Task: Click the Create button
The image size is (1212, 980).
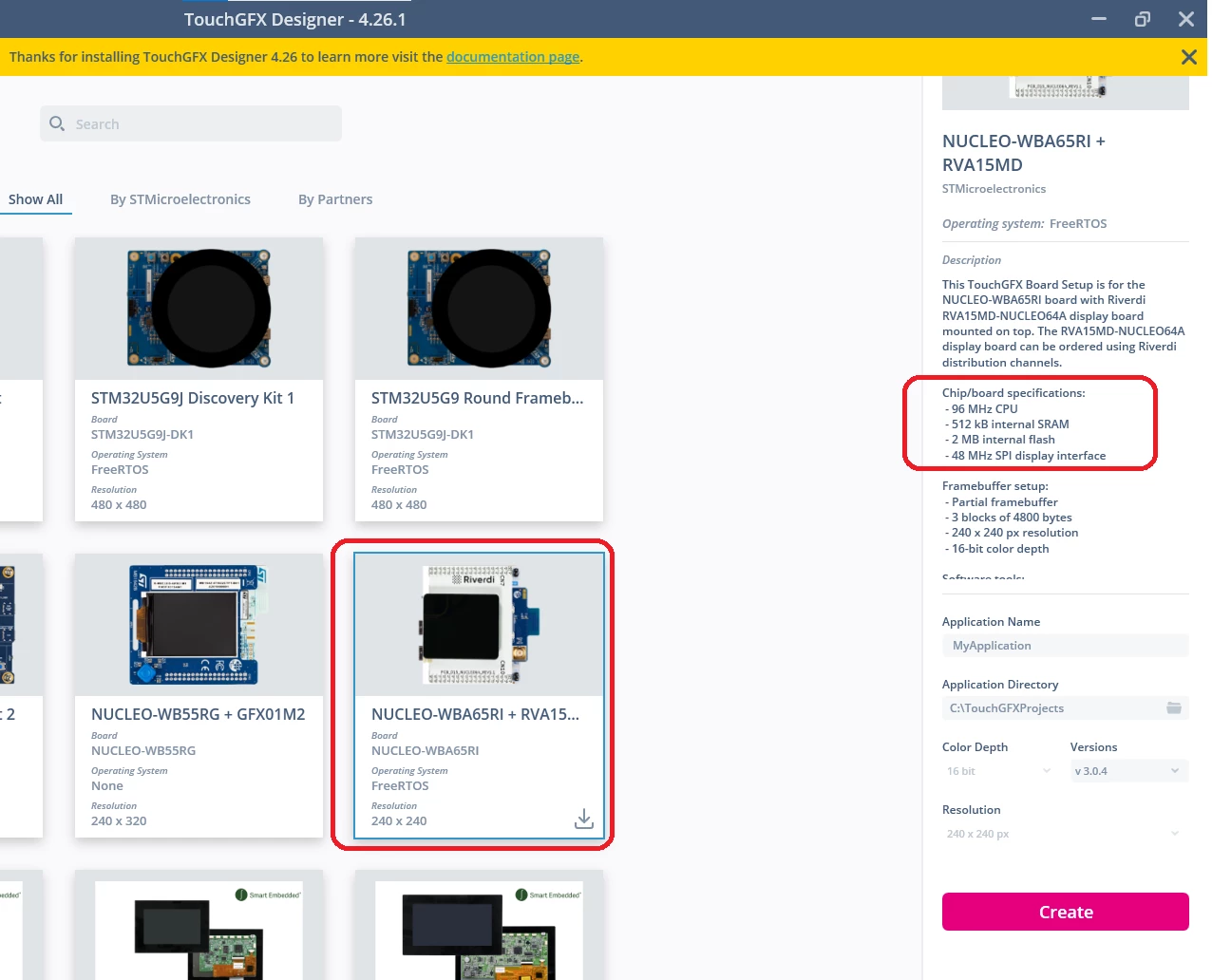Action: tap(1066, 912)
